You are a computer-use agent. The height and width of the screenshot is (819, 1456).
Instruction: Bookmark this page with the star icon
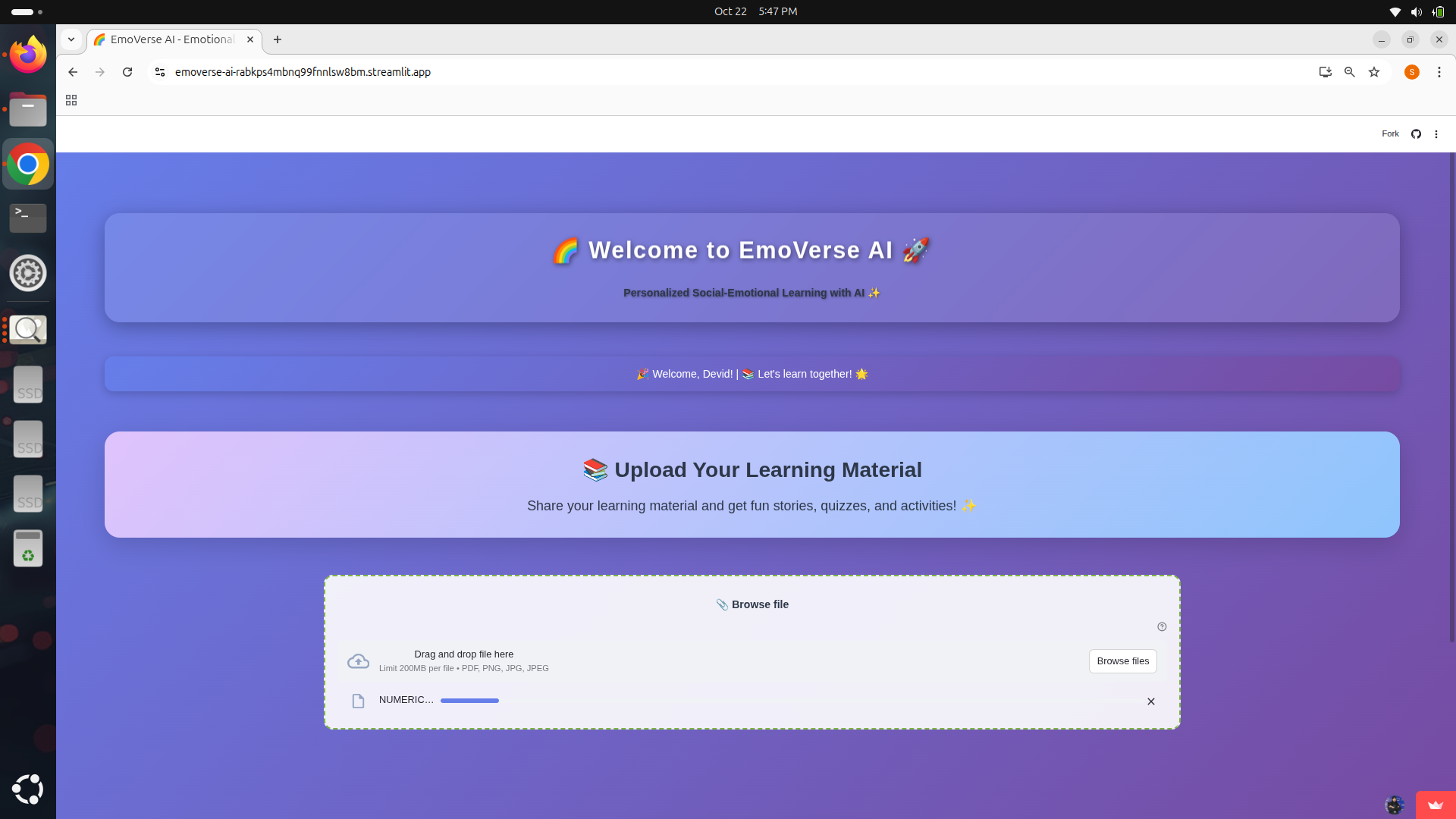coord(1373,72)
